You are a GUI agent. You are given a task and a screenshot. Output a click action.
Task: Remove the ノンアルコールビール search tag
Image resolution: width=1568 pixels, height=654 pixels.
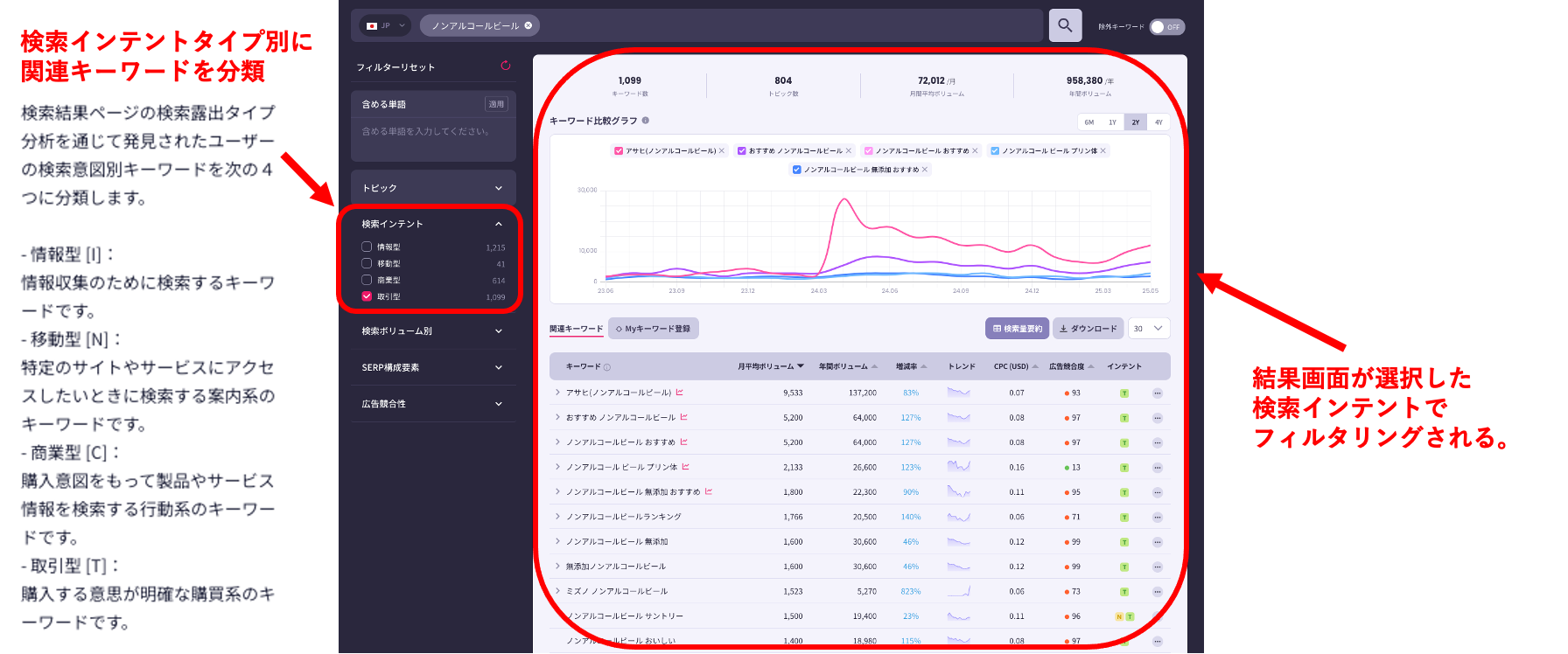point(528,25)
